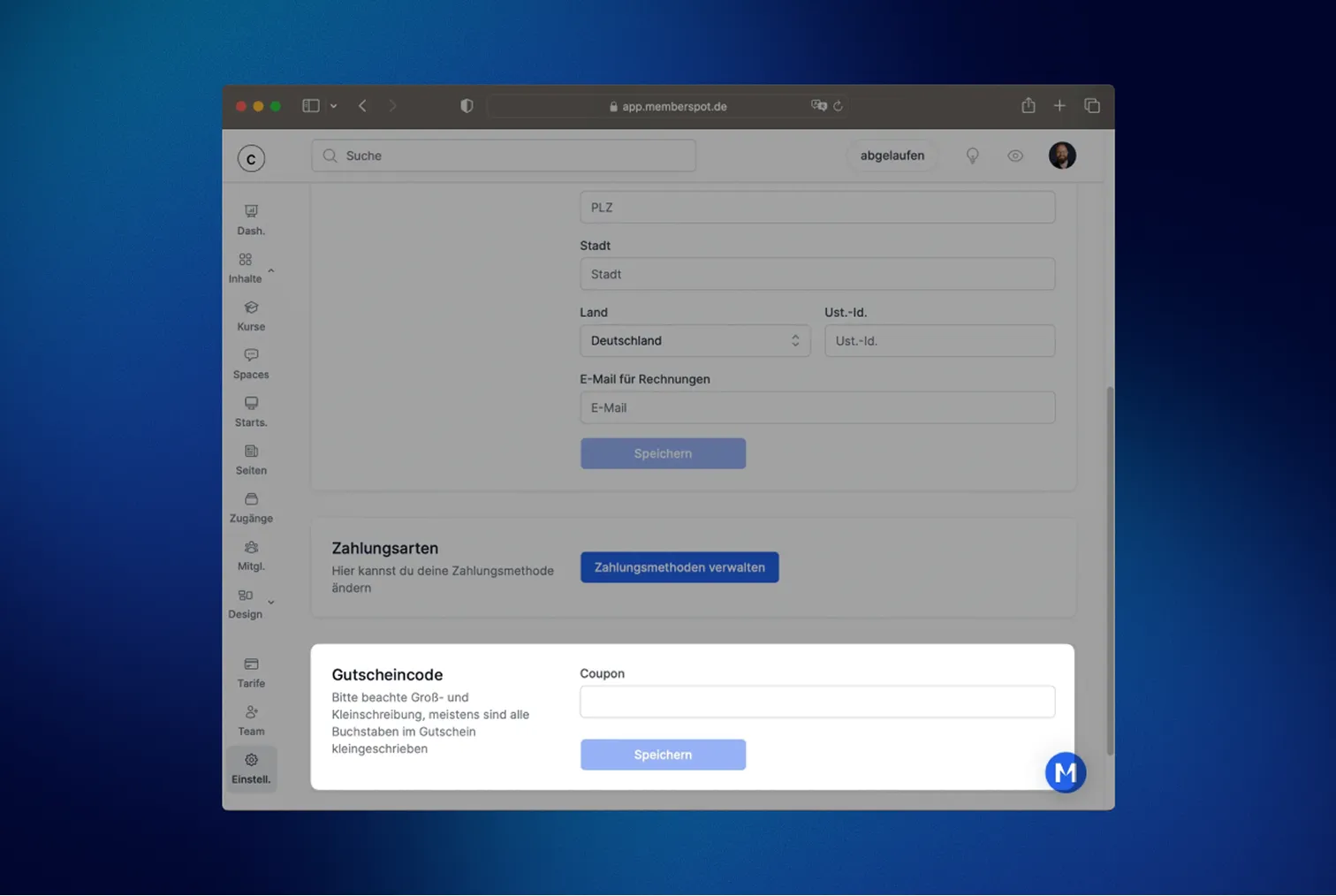Click the lightbulb icon in header
The height and width of the screenshot is (896, 1336).
[972, 156]
